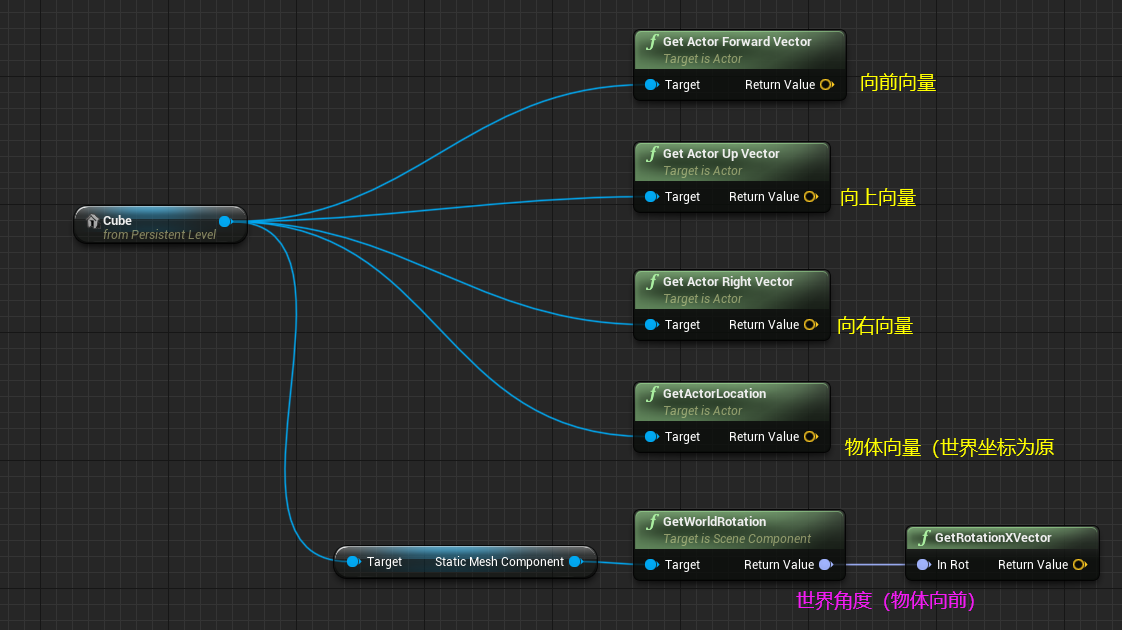Click In Rot pin on GetRotationXVector

pos(924,565)
